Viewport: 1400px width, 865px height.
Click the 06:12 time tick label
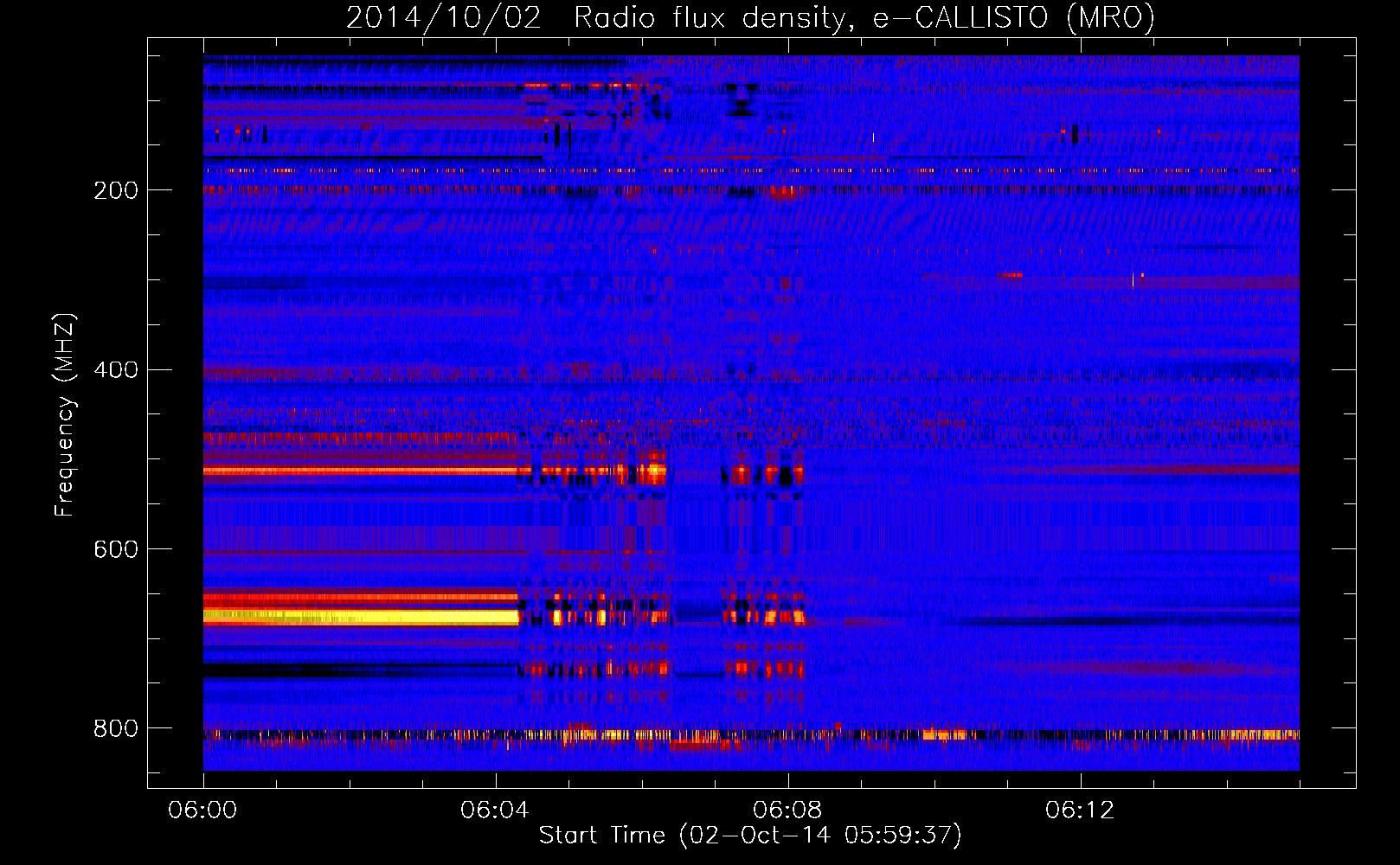(1080, 811)
